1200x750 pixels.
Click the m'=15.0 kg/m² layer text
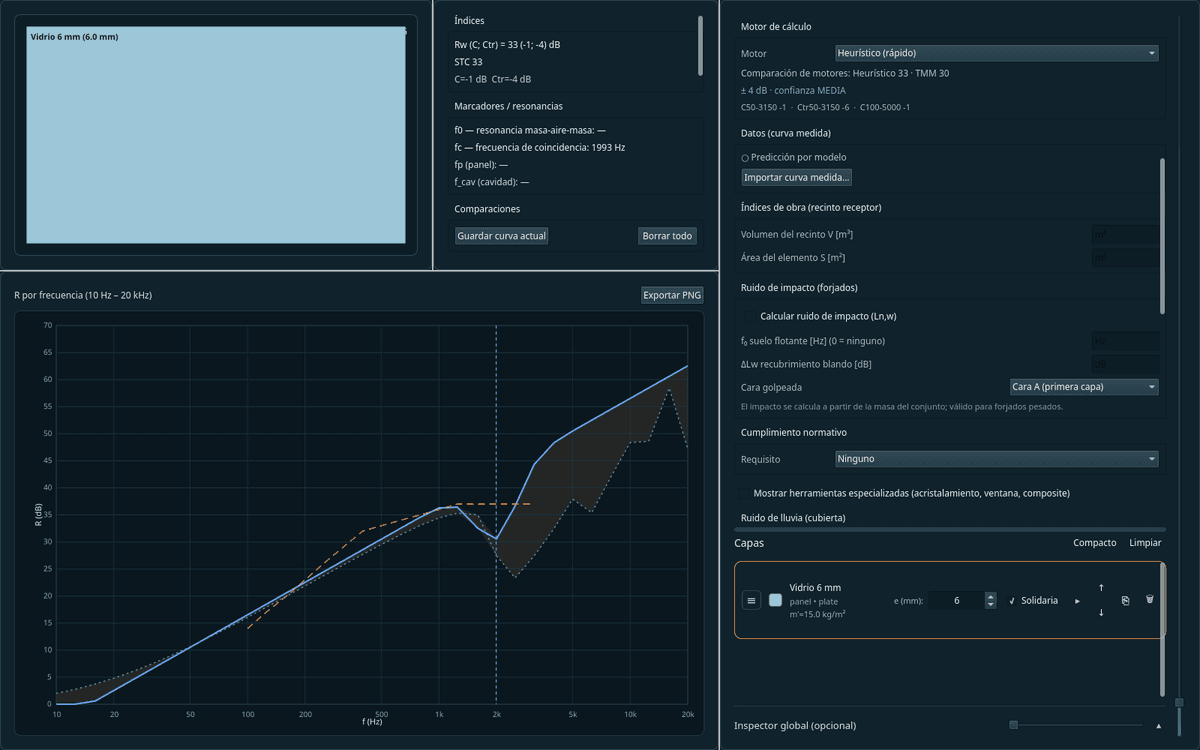point(818,614)
